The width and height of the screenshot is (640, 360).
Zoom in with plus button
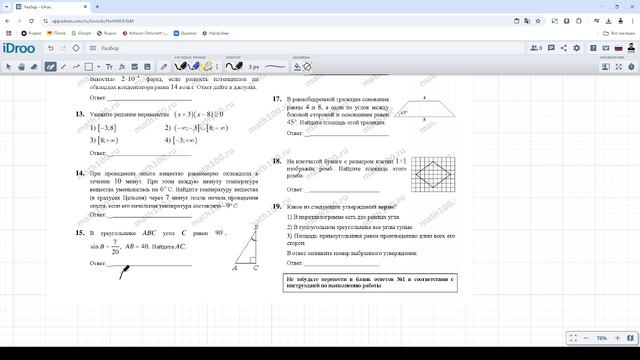point(618,338)
